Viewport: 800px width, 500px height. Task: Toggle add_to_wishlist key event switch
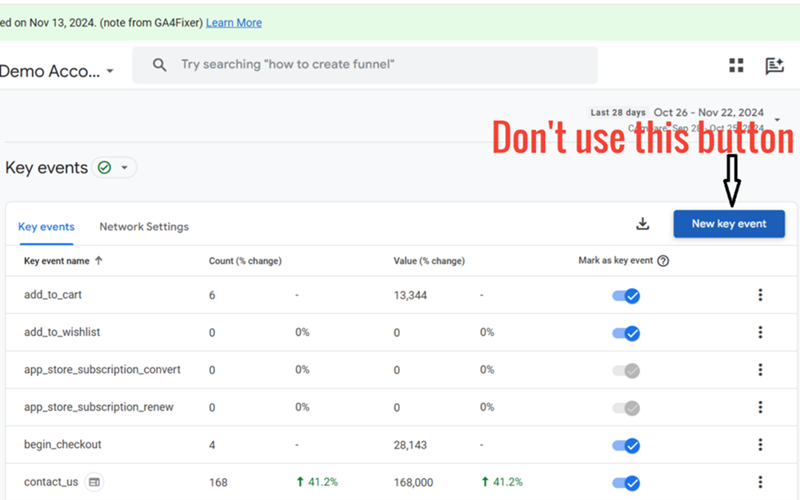tap(626, 333)
